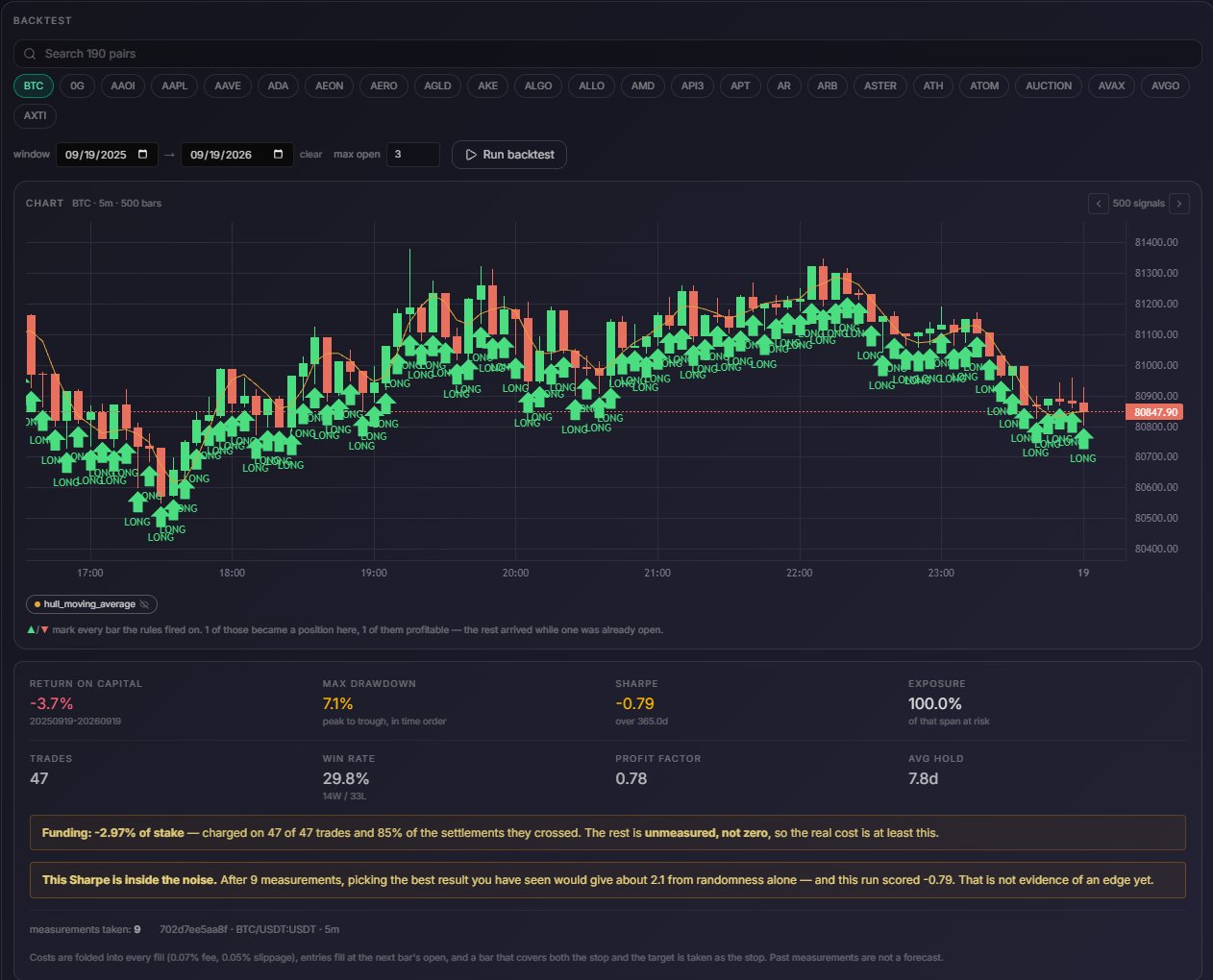1213x980 pixels.
Task: Click the -3.7% return on capital value
Action: [x=51, y=704]
